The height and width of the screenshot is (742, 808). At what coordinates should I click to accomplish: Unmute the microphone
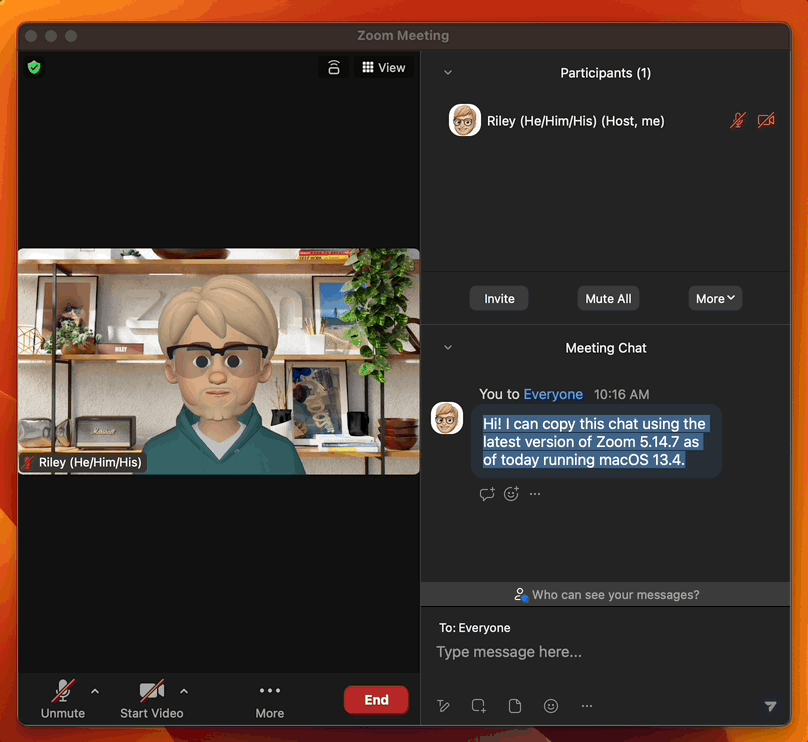pos(63,699)
